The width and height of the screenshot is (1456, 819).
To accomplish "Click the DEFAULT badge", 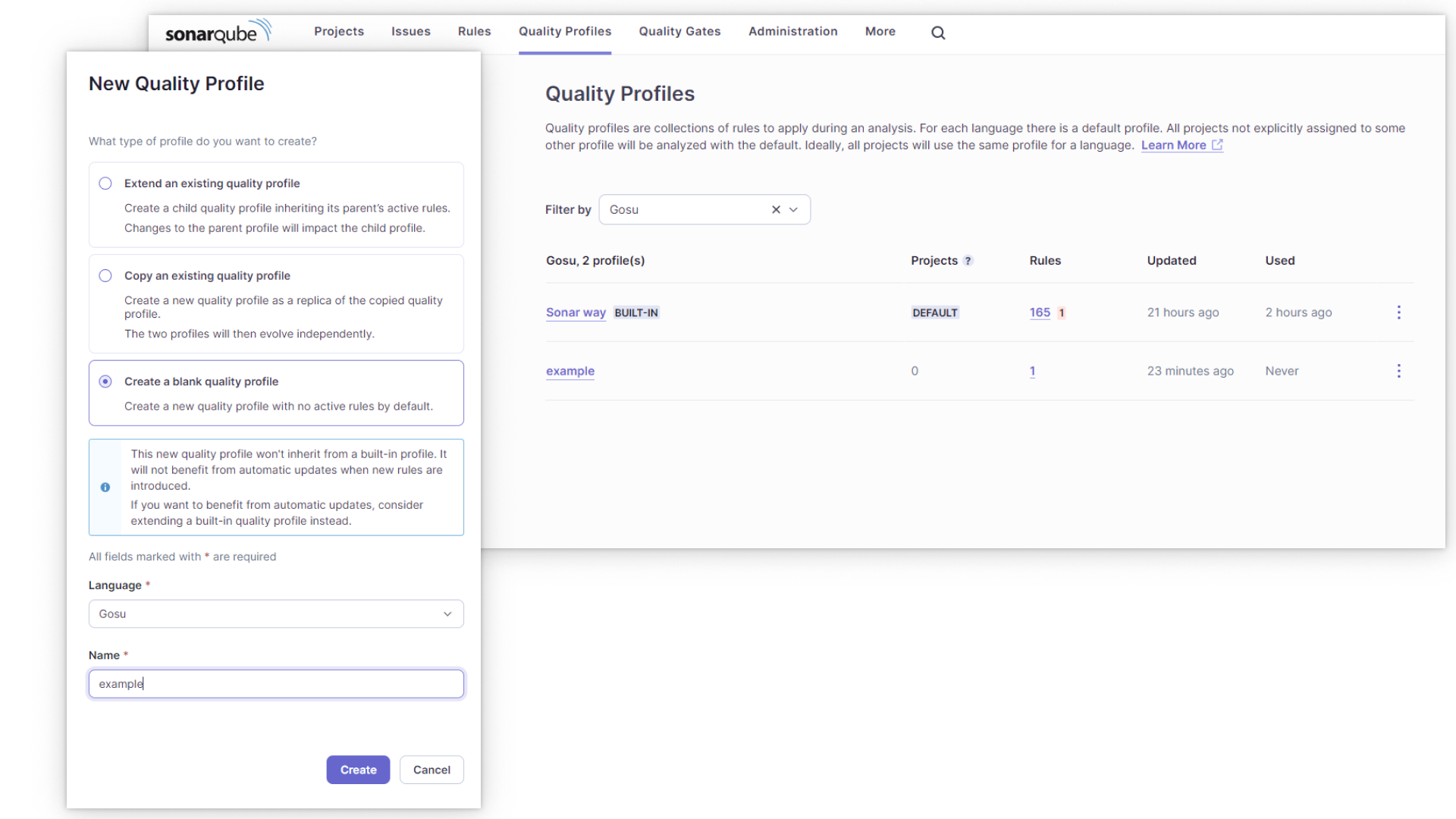I will (x=935, y=313).
